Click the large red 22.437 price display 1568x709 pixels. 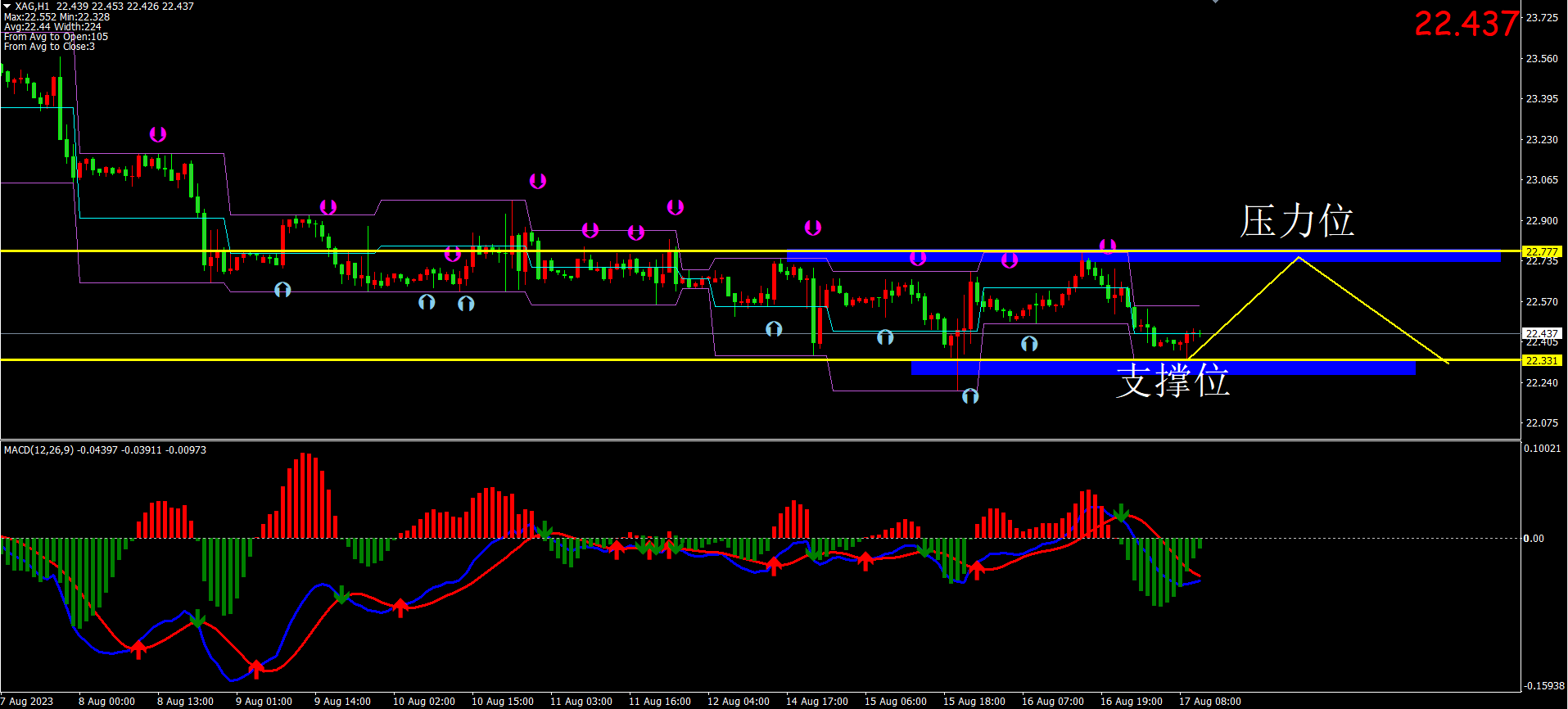(1466, 24)
